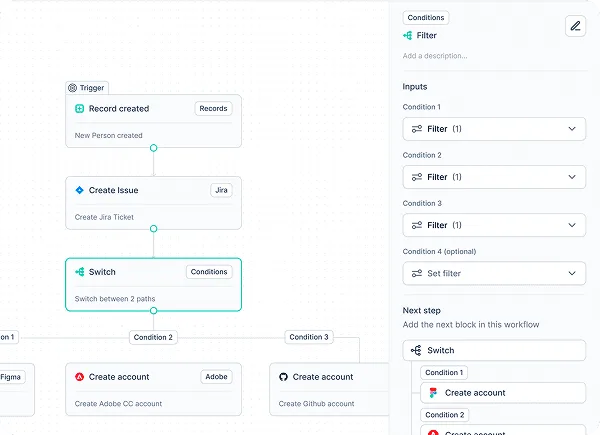
Task: Click the Adobe icon on Create account block
Action: pos(79,377)
